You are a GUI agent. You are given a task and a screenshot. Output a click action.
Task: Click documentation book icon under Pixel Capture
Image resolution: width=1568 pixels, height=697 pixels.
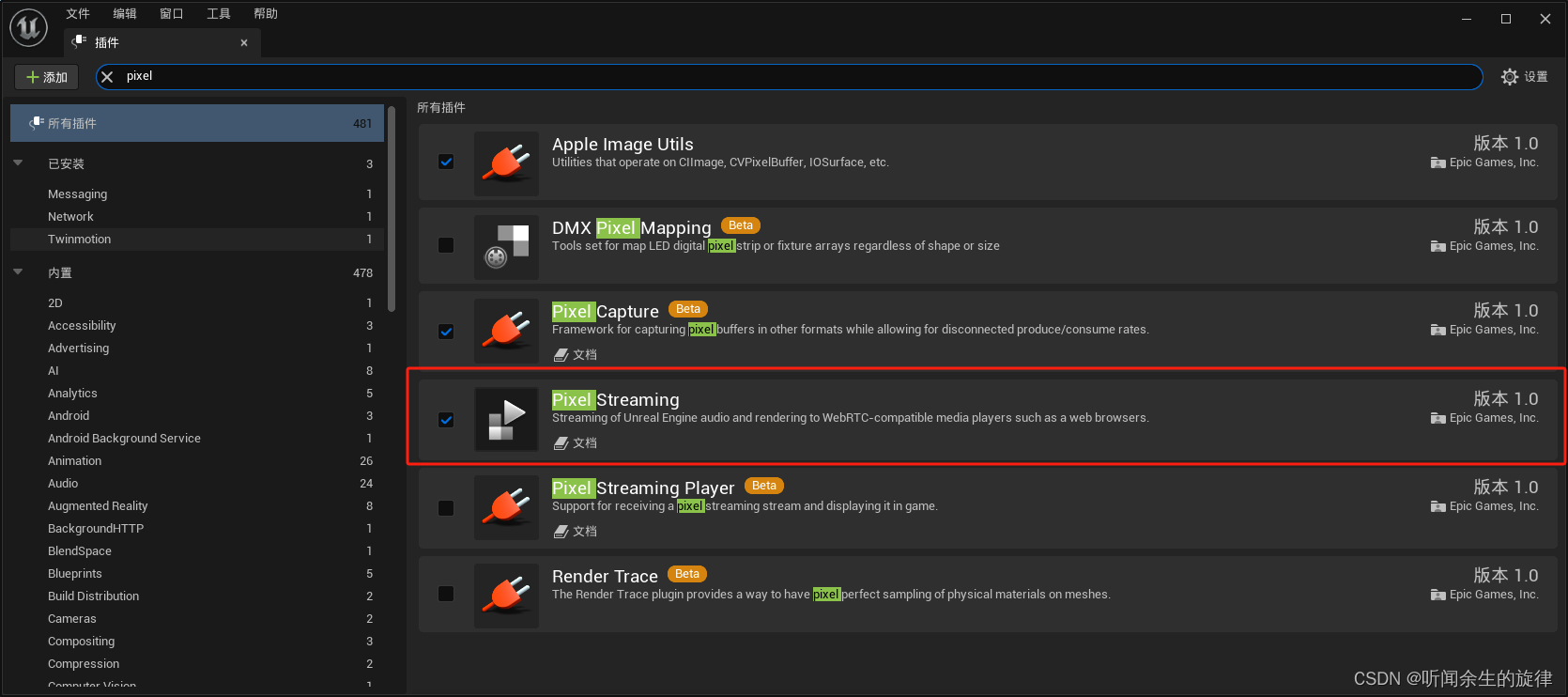[x=561, y=354]
